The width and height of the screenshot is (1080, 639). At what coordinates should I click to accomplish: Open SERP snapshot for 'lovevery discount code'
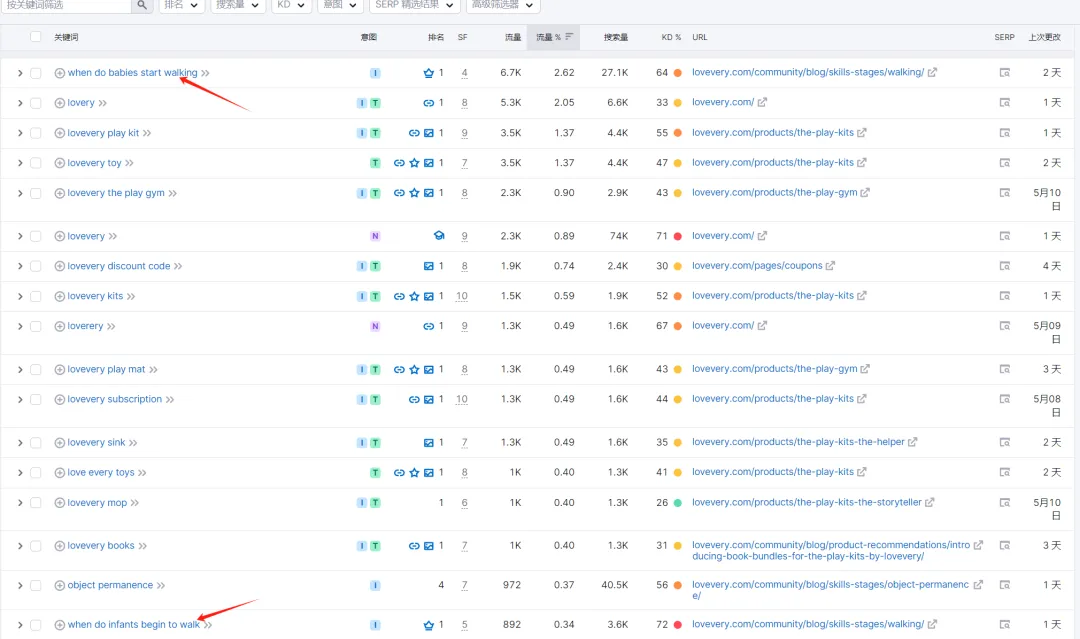click(x=1005, y=266)
